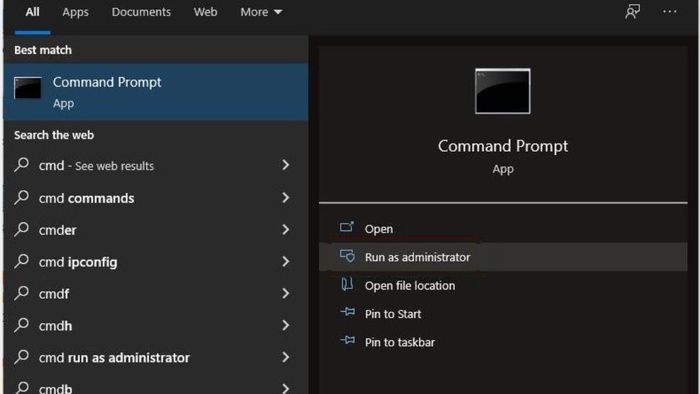Click the Command Prompt icon in Best match
Viewport: 700px width, 394px height.
pyautogui.click(x=27, y=88)
